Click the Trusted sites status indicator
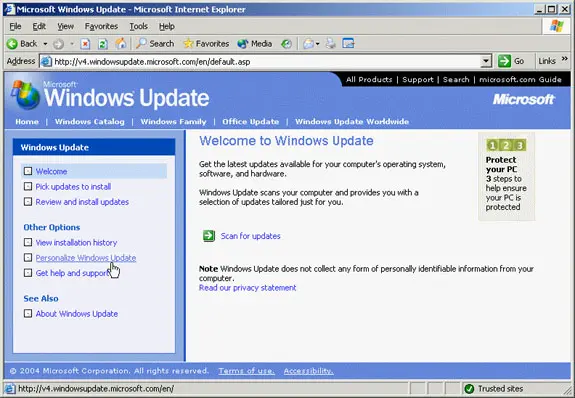The width and height of the screenshot is (575, 398). [494, 389]
